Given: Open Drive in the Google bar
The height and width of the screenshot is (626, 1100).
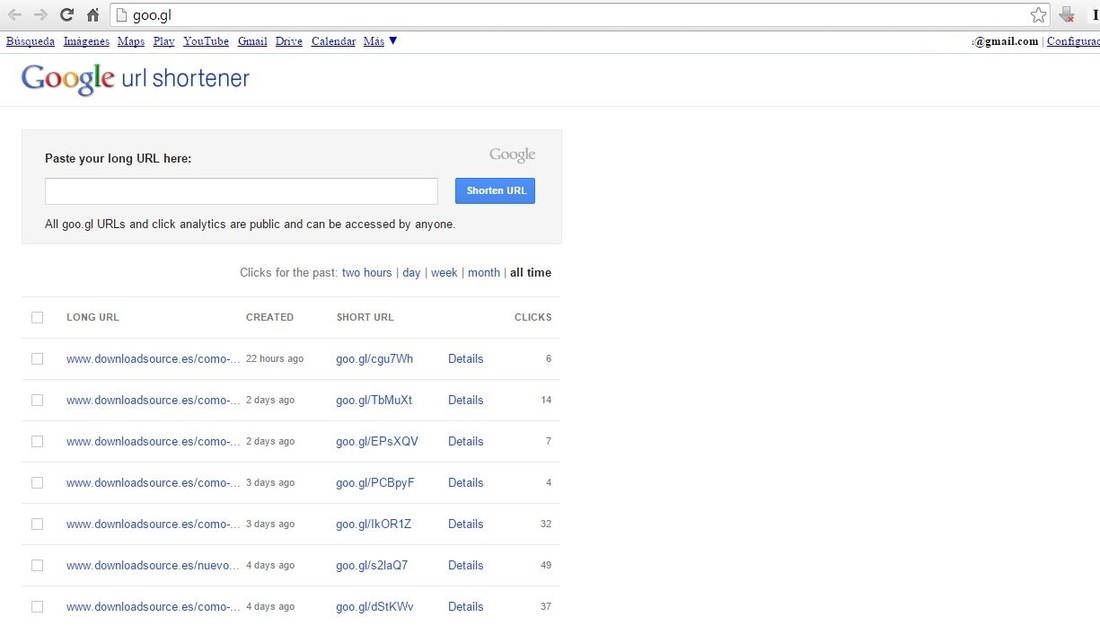Looking at the screenshot, I should tap(289, 41).
